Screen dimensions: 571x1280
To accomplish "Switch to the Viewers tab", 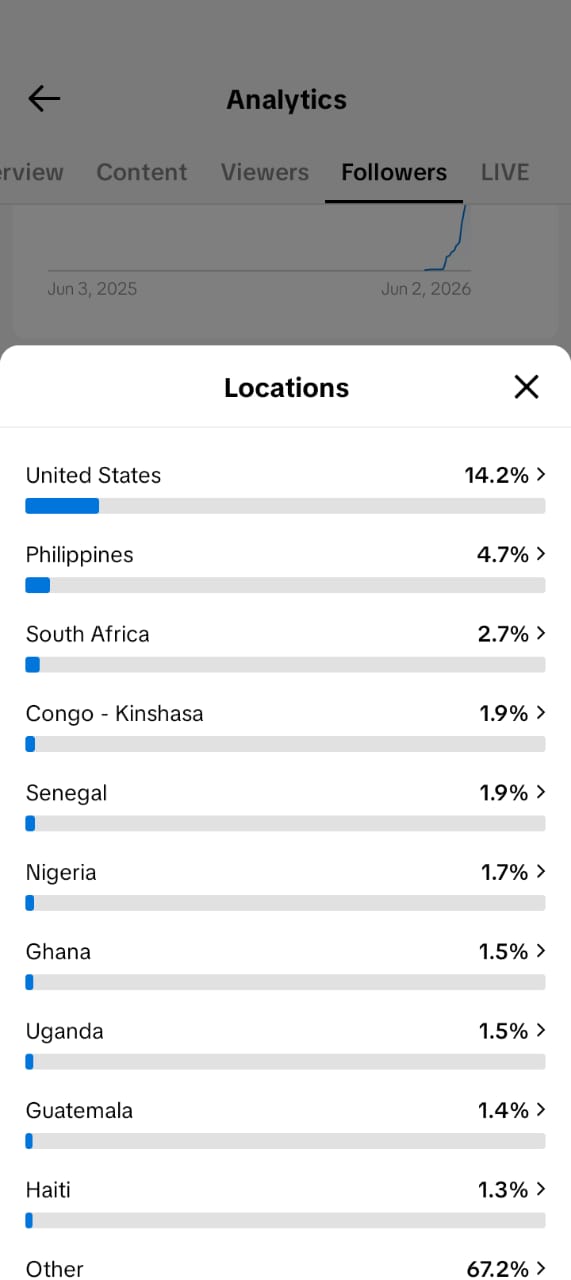I will click(265, 172).
